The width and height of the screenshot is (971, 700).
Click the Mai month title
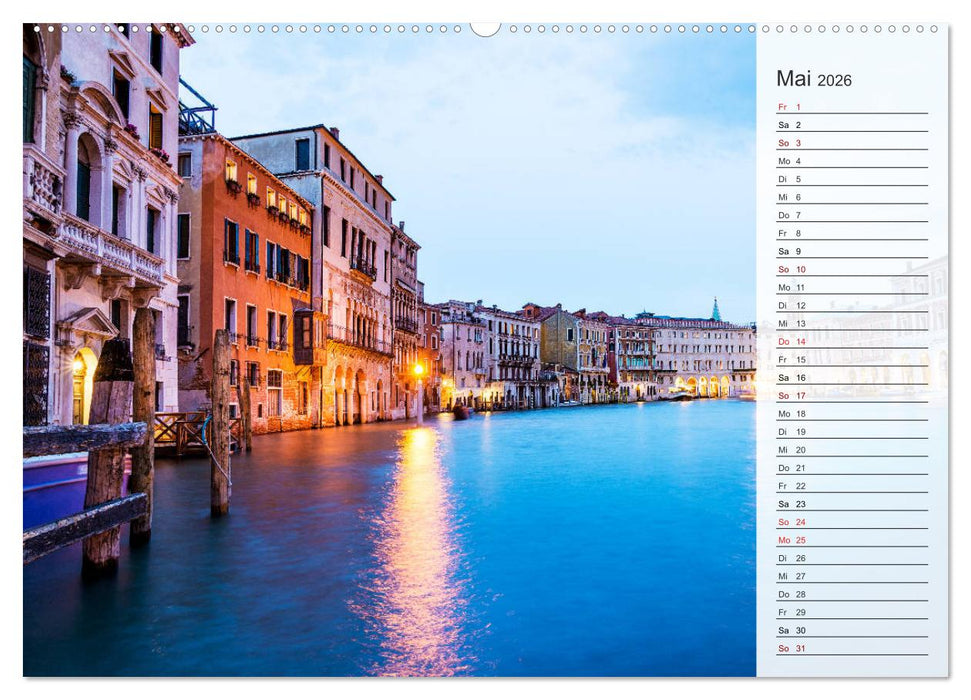(x=789, y=80)
